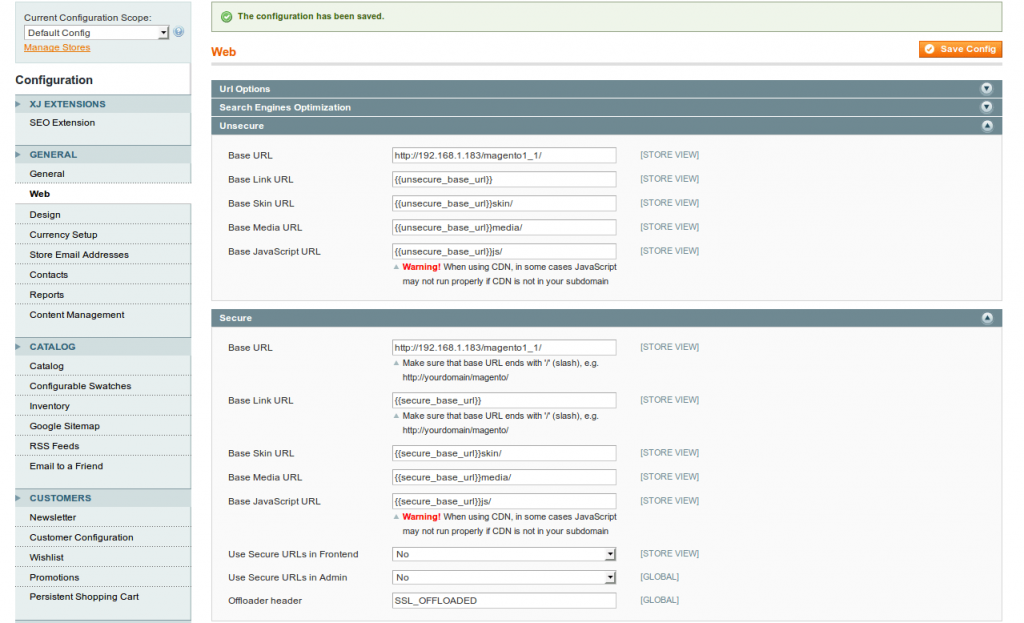Screen dimensions: 1024x623
Task: Edit the Offloader header field
Action: point(504,601)
